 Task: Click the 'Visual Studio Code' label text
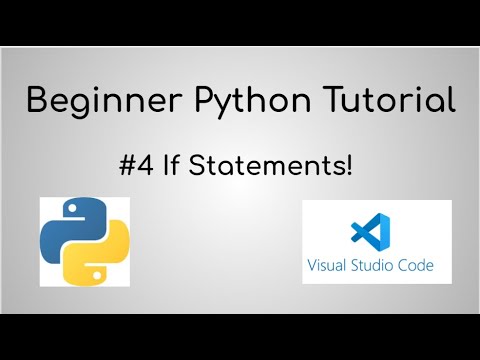point(370,265)
